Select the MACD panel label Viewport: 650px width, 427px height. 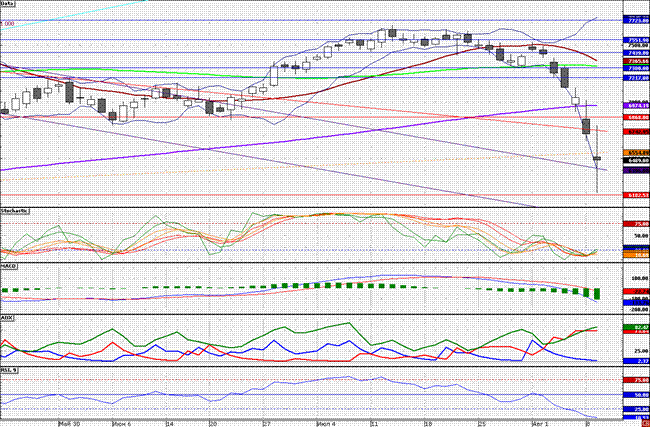(x=8, y=266)
